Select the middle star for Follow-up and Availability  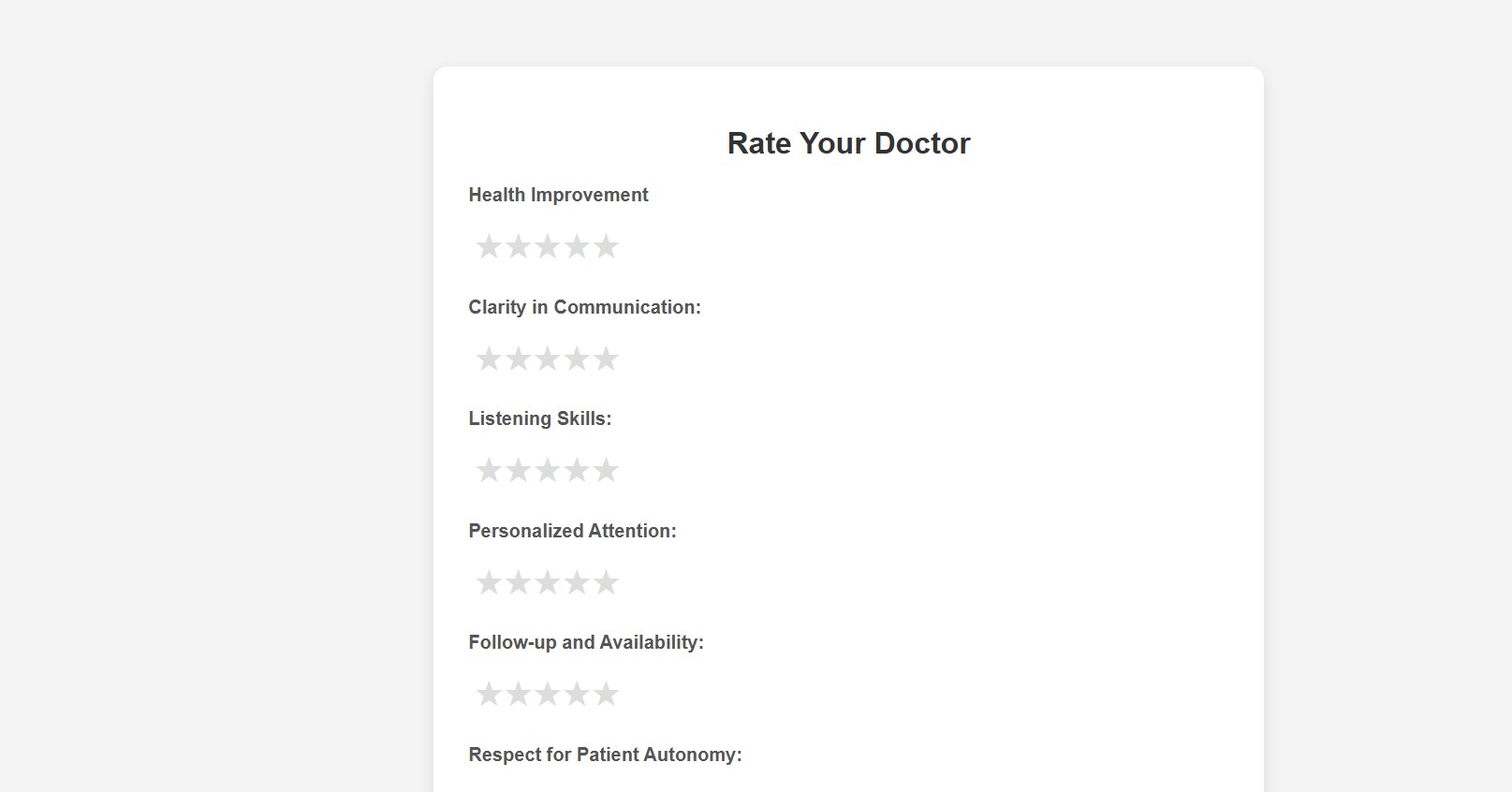point(548,694)
